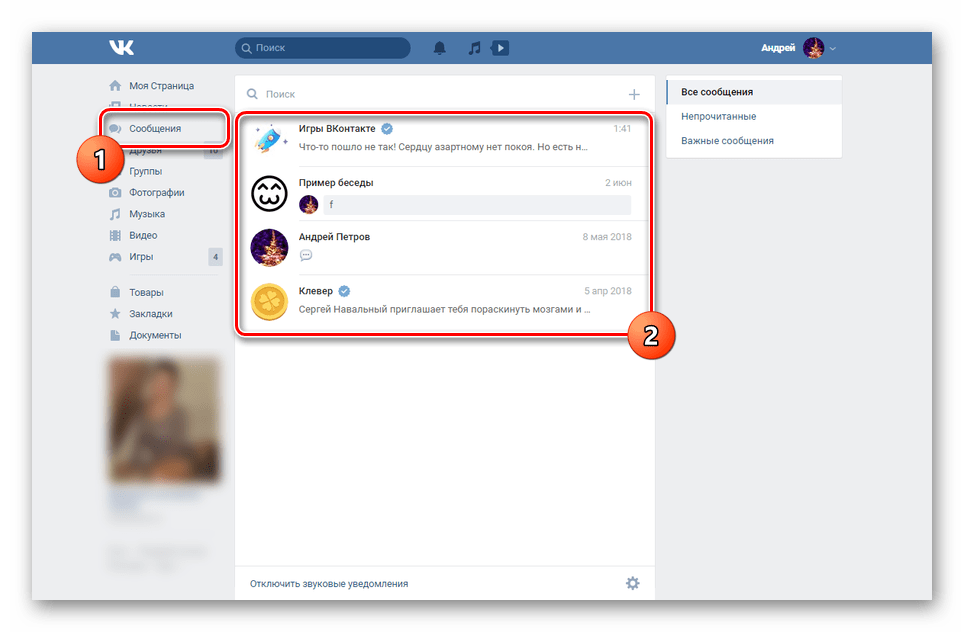Image resolution: width=964 pixels, height=632 pixels.
Task: Select the Все сообщения filter
Action: 754,92
